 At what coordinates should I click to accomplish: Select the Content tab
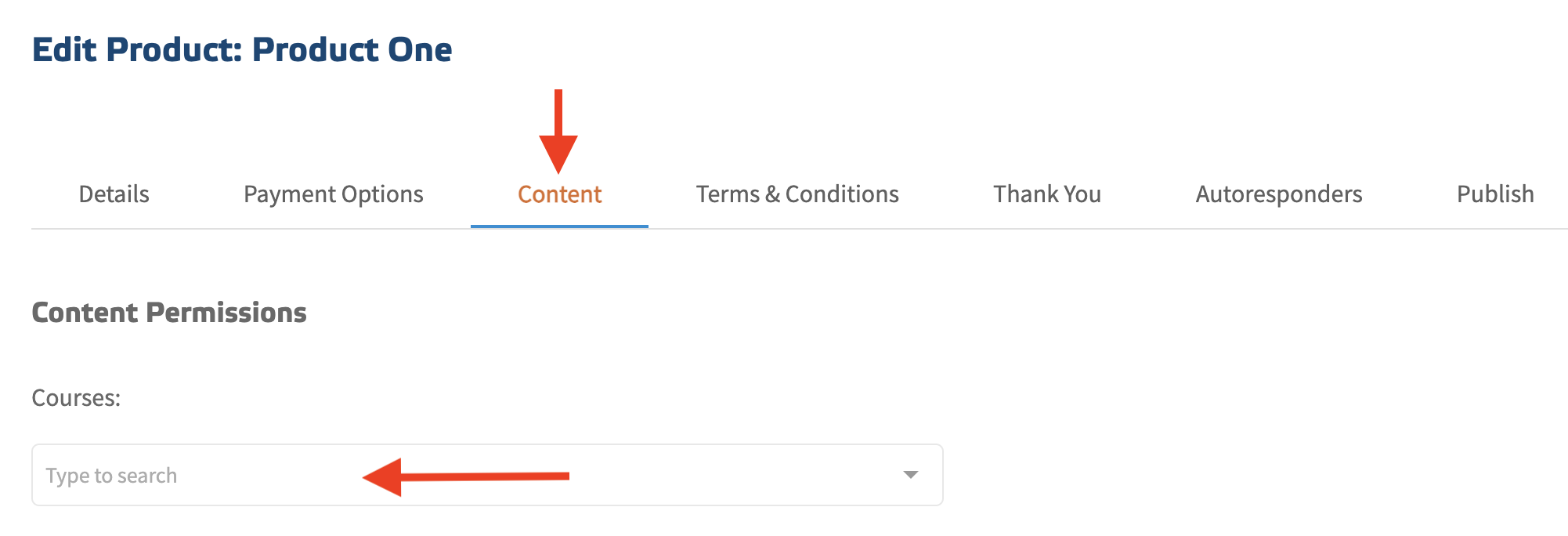pos(559,194)
